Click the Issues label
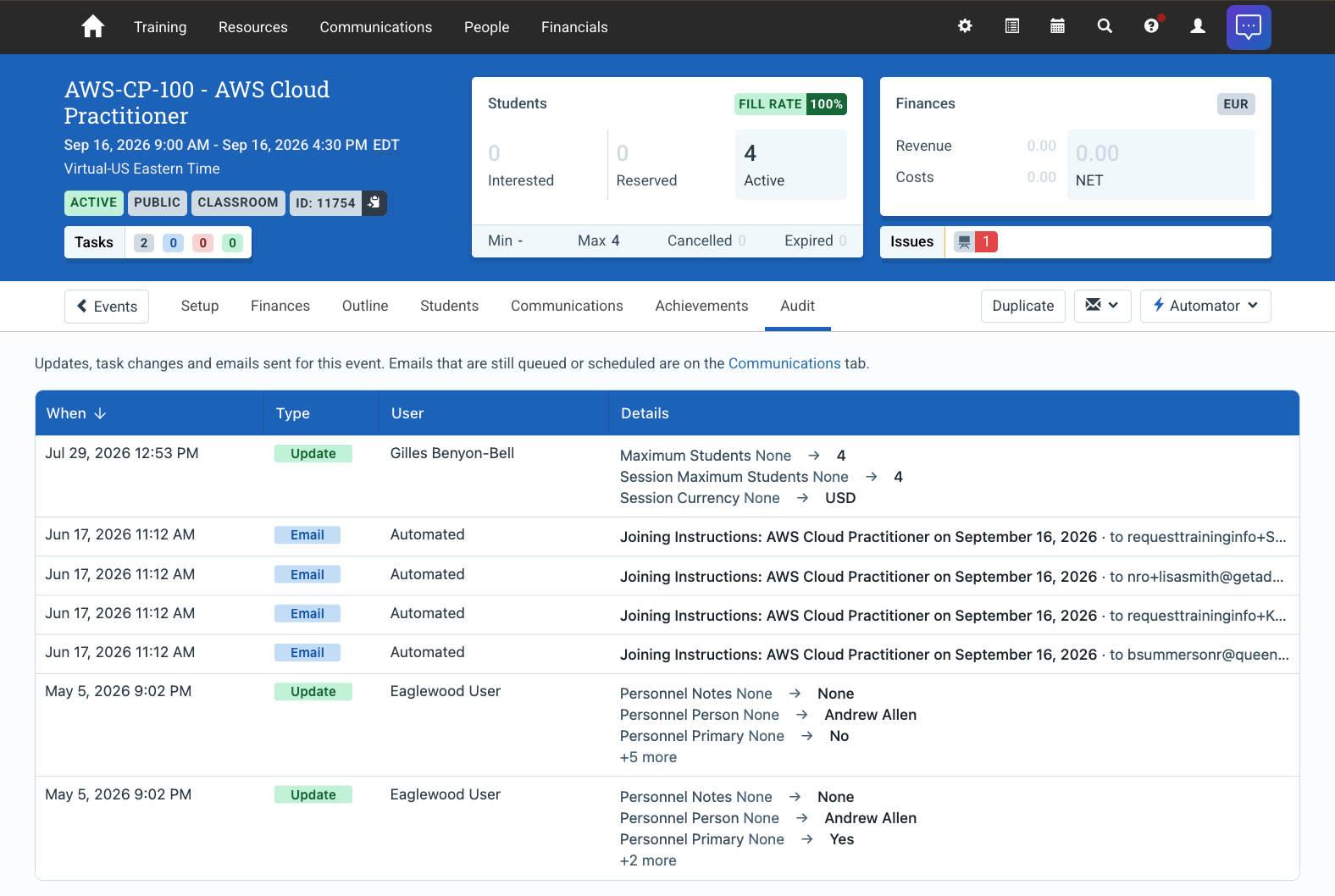The image size is (1335, 896). click(912, 241)
